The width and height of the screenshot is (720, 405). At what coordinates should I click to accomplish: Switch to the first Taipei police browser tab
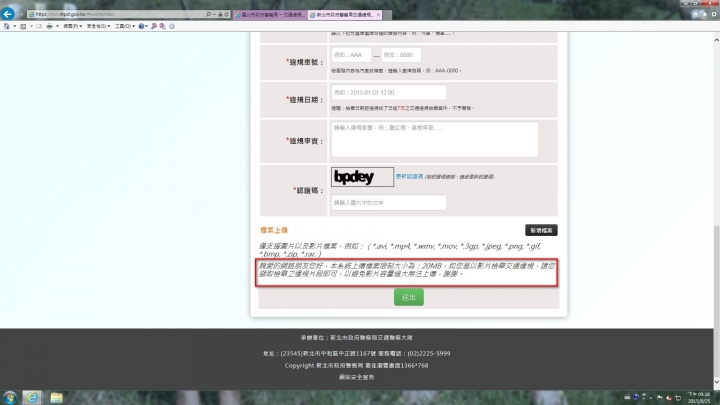point(270,15)
